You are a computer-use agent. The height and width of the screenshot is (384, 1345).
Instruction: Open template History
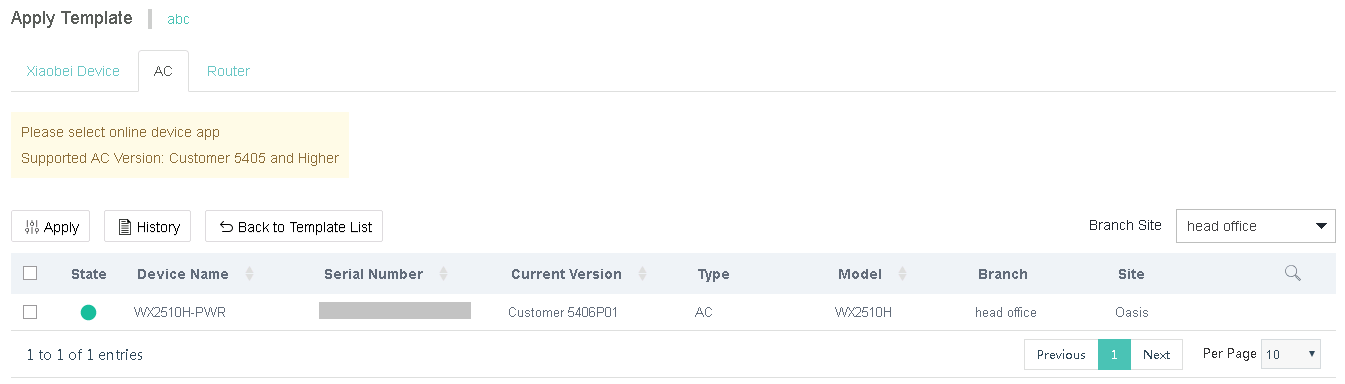[148, 226]
